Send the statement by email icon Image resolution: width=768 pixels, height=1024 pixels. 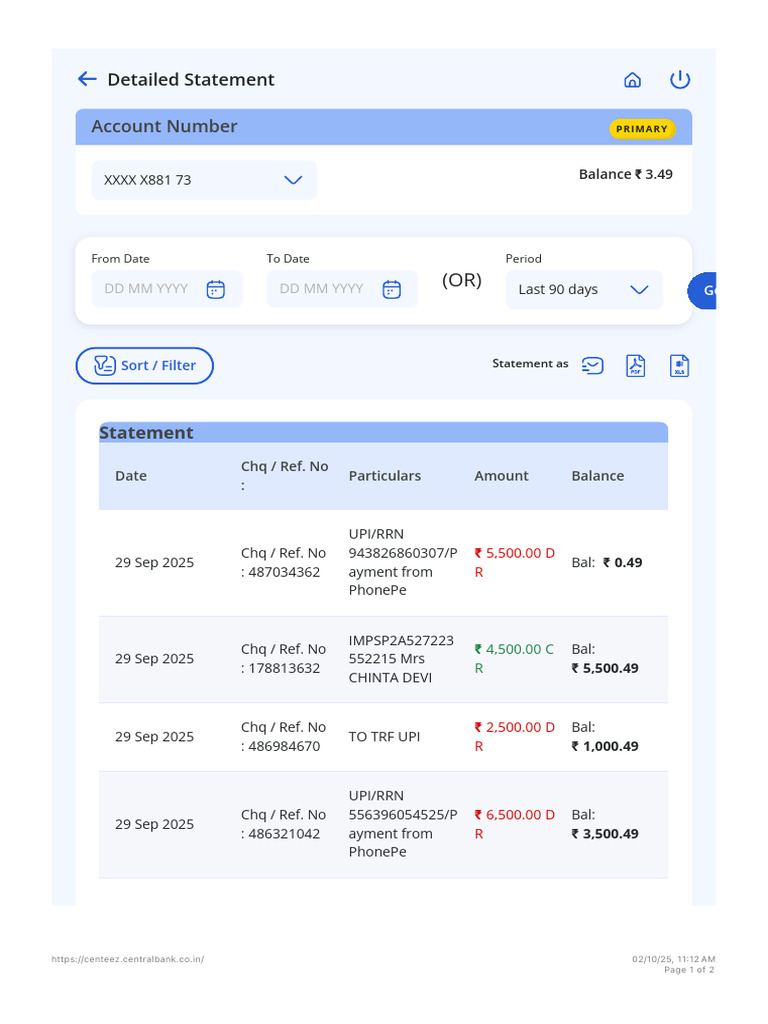coord(592,365)
